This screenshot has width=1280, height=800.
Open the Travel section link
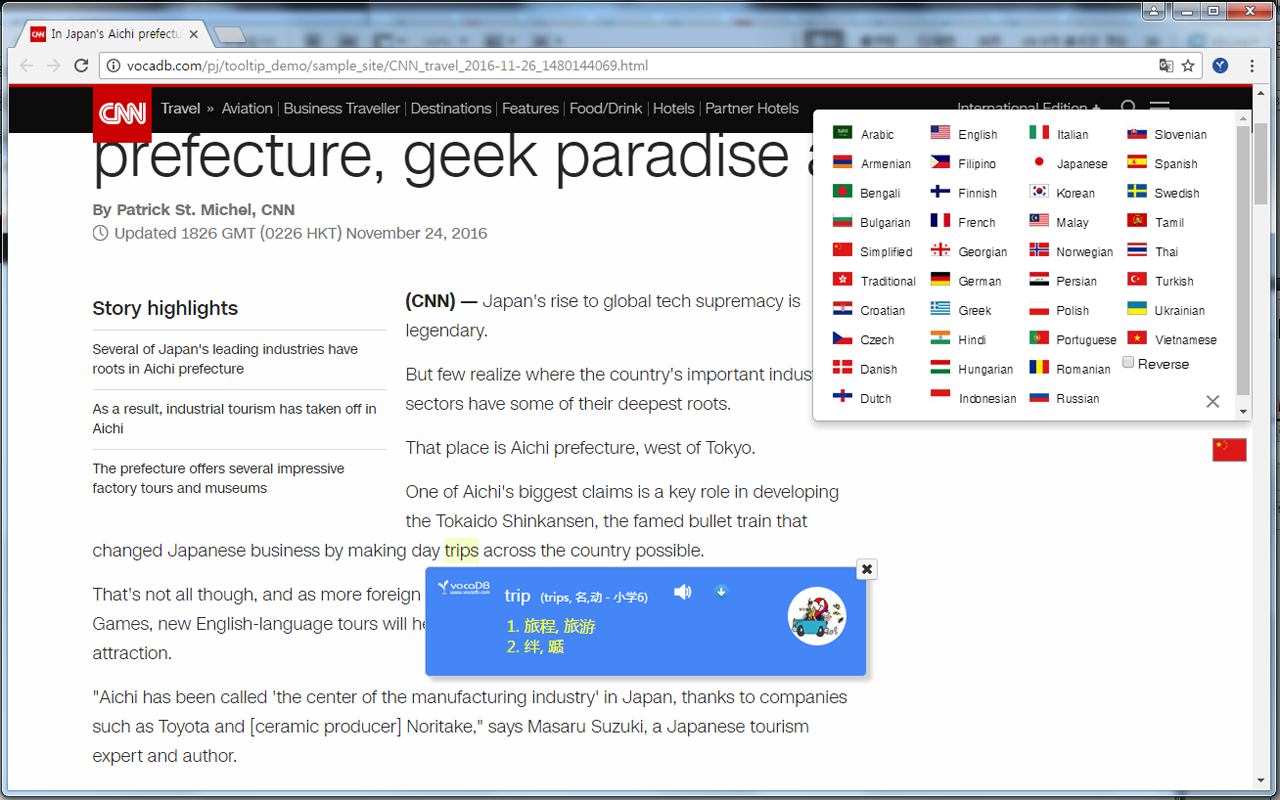point(180,108)
